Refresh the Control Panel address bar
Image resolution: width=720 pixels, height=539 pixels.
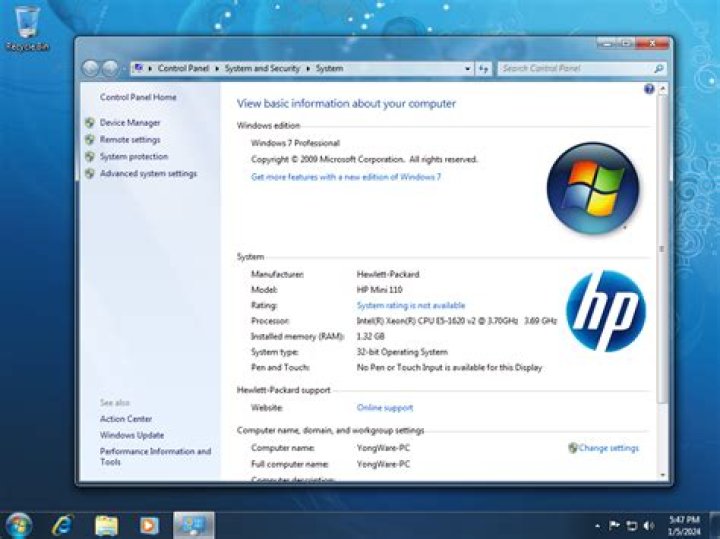click(x=484, y=69)
